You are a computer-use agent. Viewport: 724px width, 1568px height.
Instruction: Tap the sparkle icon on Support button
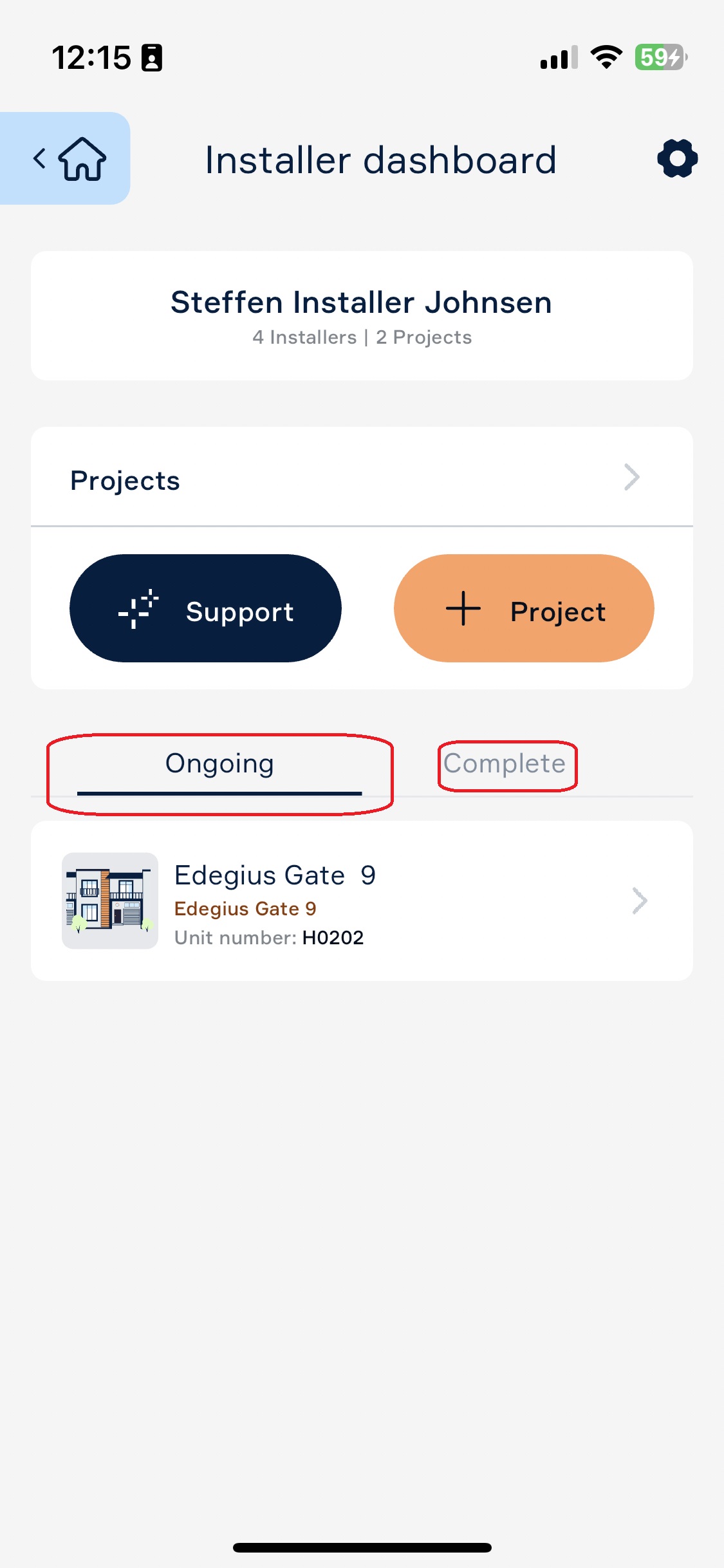(138, 609)
